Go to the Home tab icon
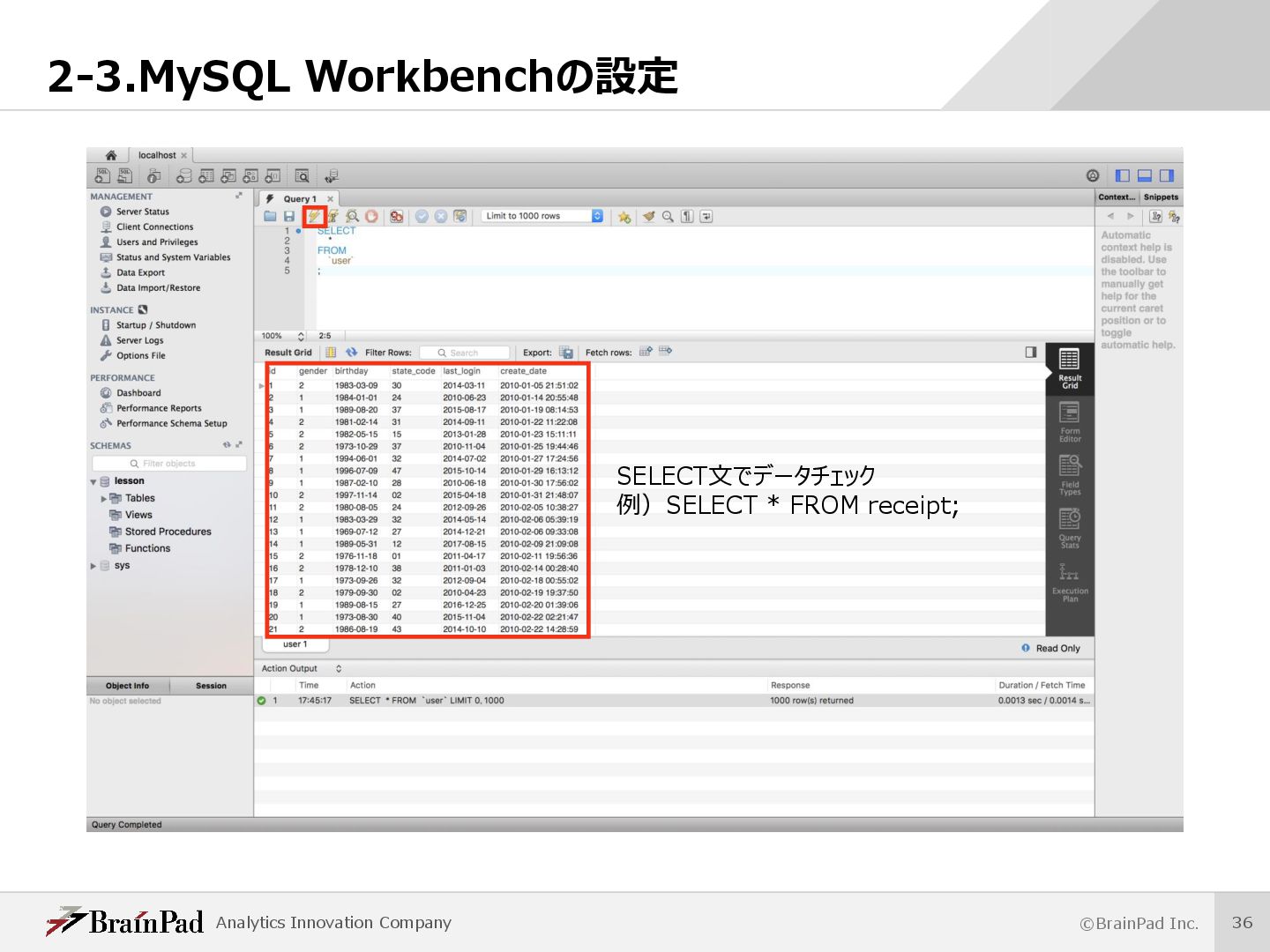Viewport: 1270px width, 952px height. pyautogui.click(x=111, y=155)
